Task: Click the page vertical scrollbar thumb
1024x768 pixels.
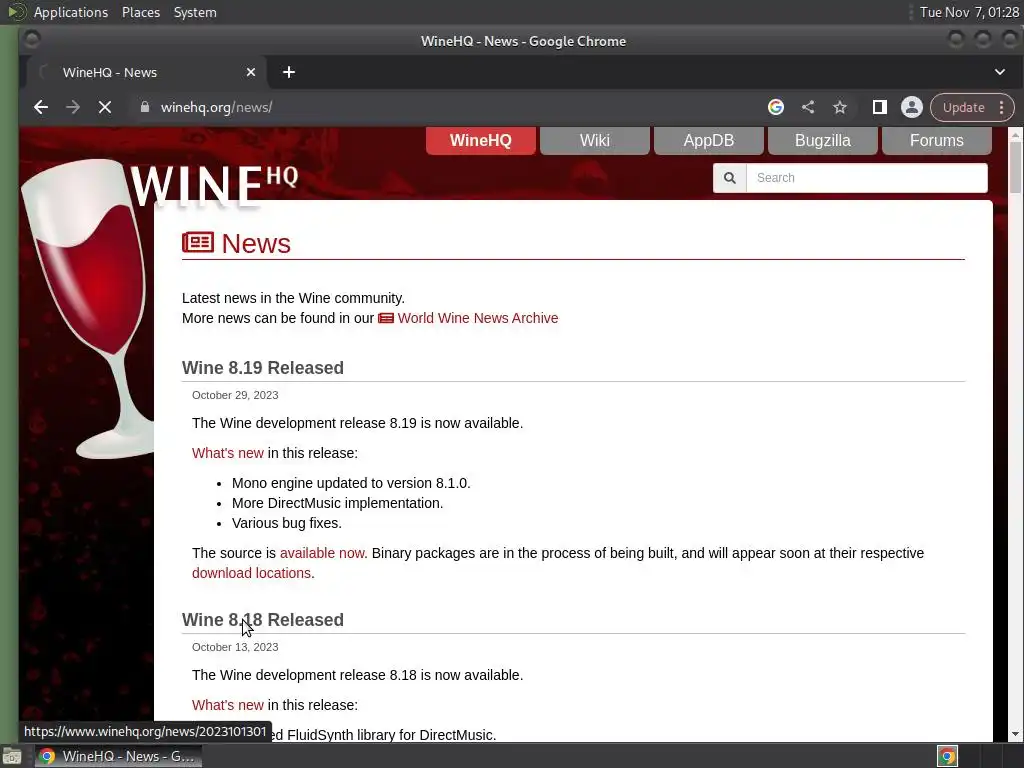Action: [x=1015, y=167]
